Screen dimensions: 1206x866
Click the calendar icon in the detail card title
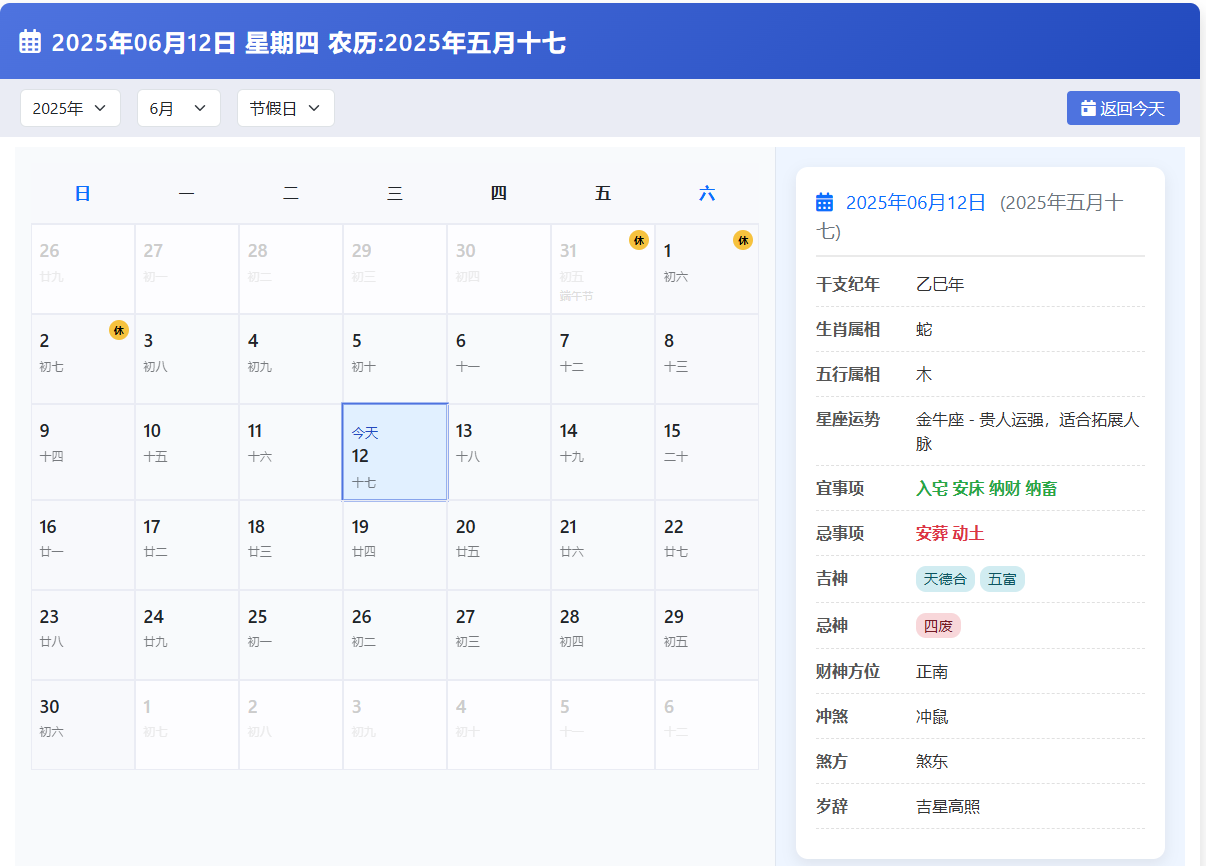pyautogui.click(x=825, y=202)
